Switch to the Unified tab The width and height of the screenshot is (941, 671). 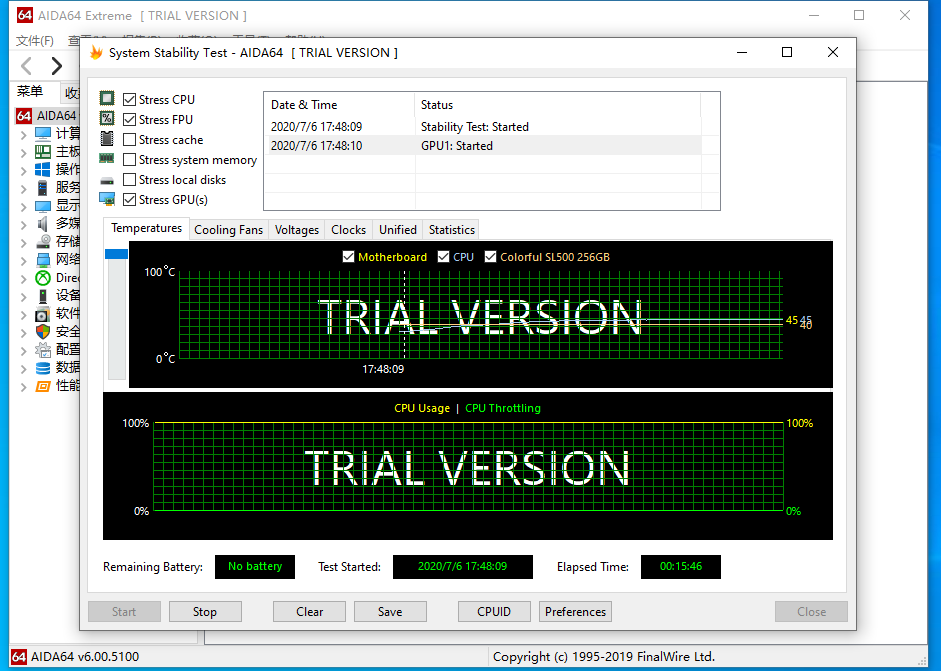coord(398,230)
